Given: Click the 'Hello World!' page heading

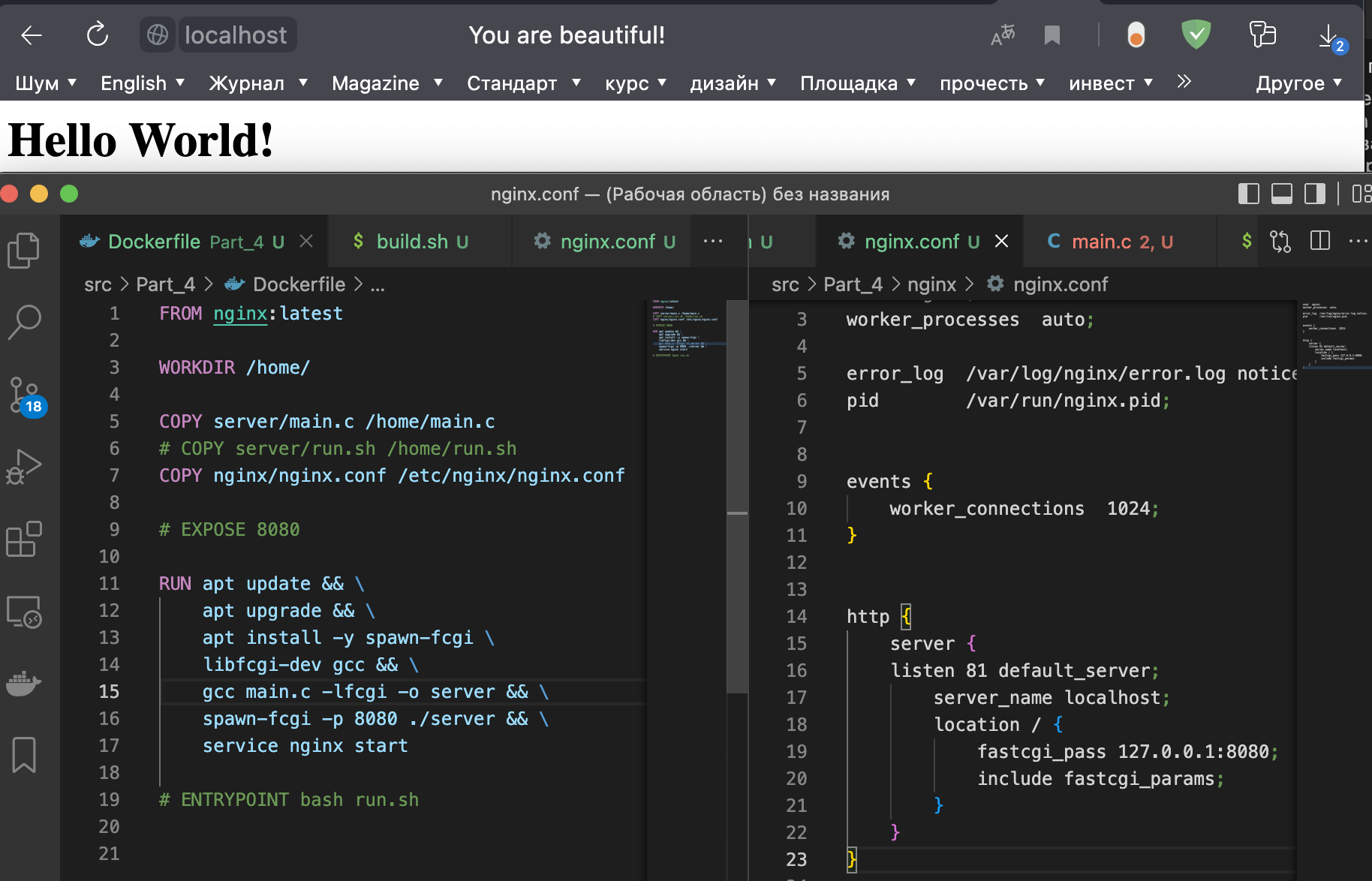Looking at the screenshot, I should click(141, 140).
